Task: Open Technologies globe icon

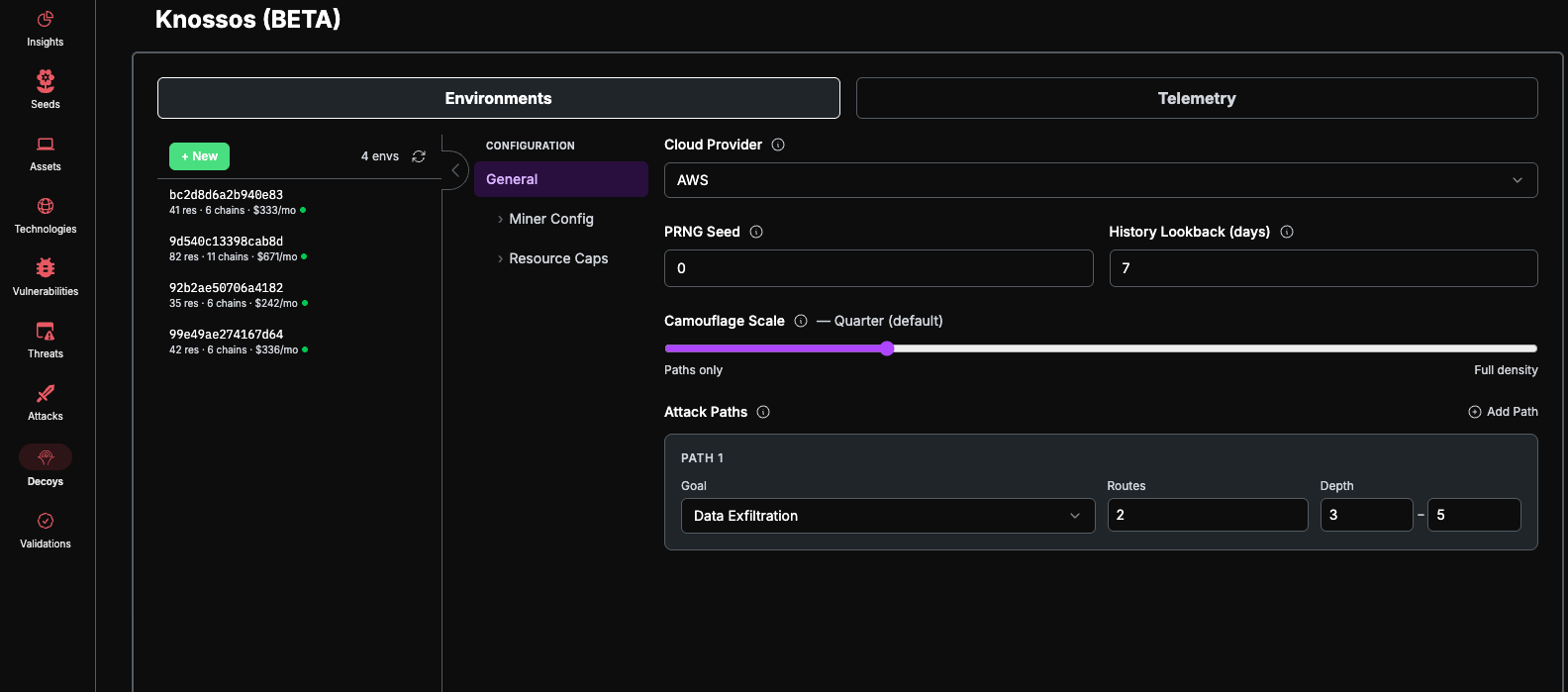Action: 46,206
